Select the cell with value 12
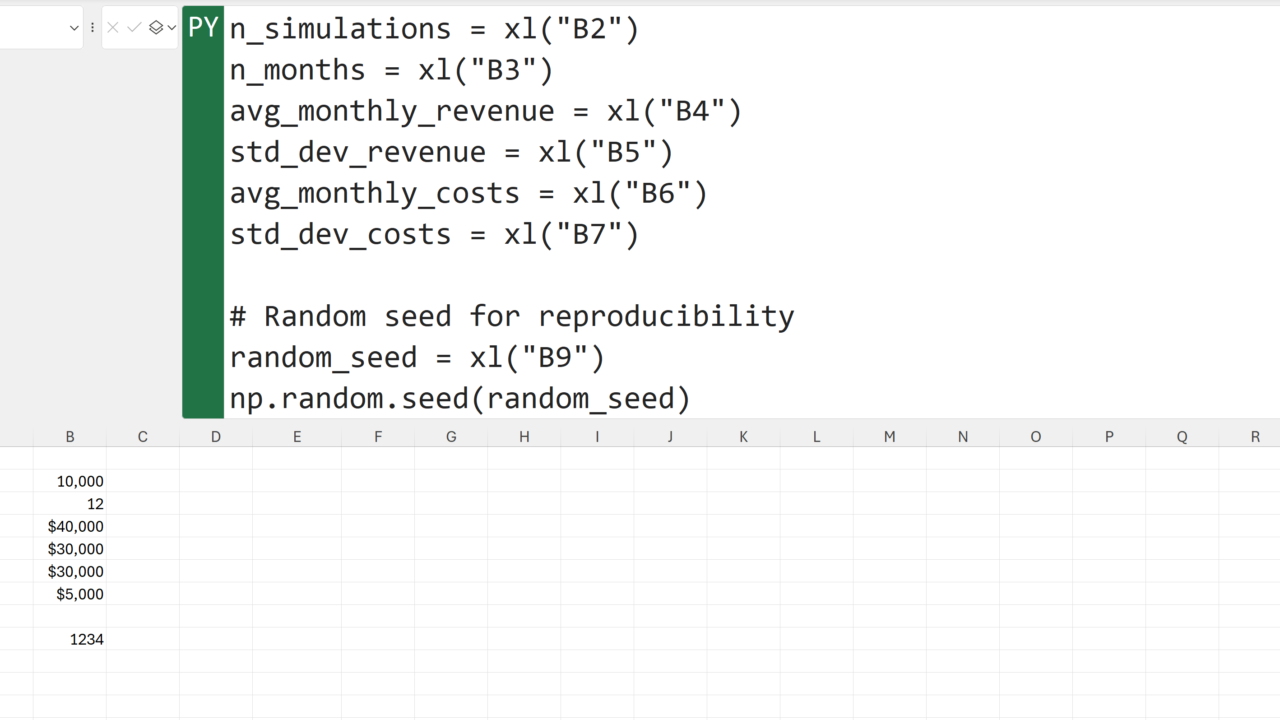Image resolution: width=1280 pixels, height=720 pixels. coord(70,504)
